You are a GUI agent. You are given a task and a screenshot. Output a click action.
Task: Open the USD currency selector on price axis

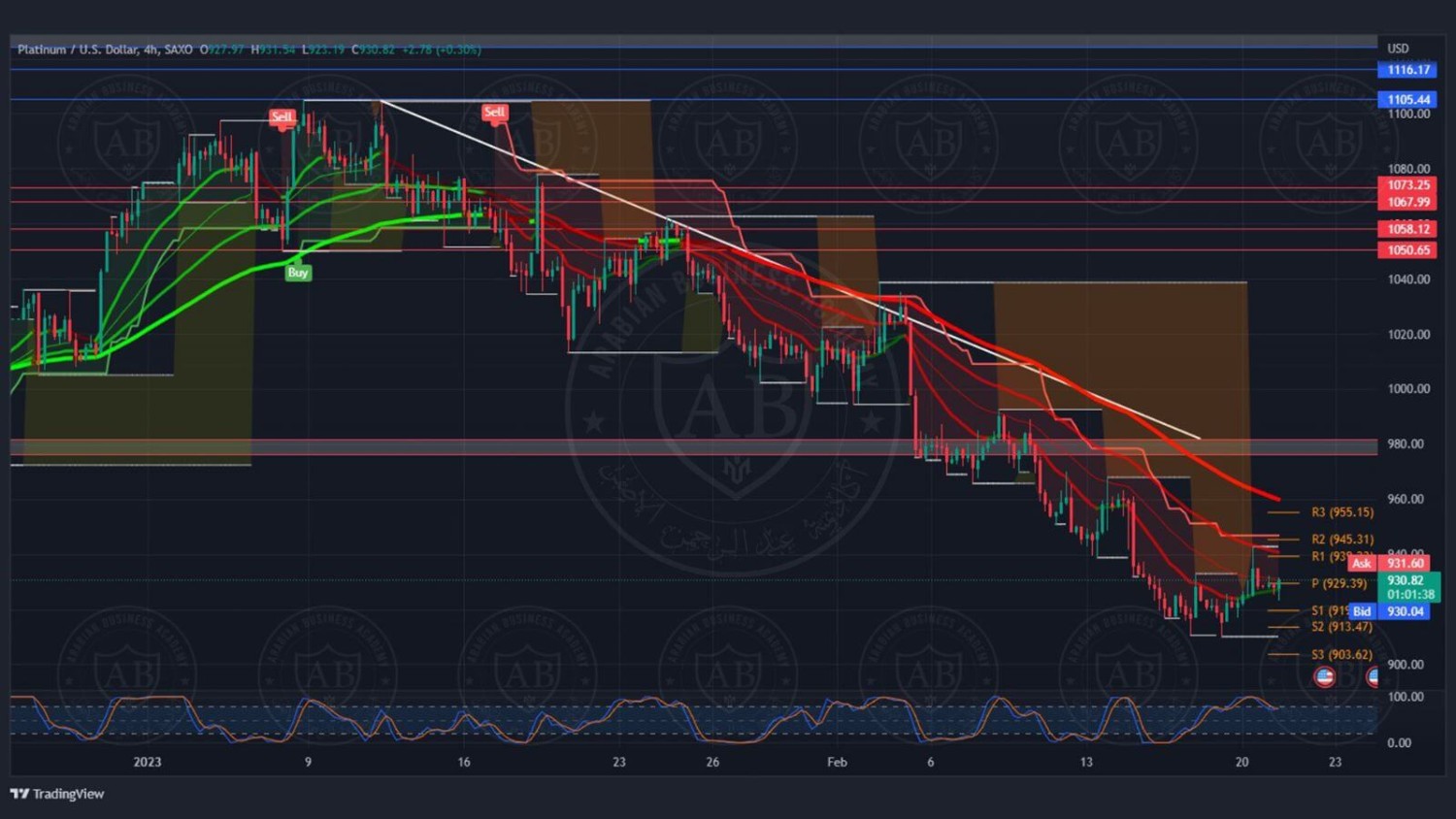1398,49
